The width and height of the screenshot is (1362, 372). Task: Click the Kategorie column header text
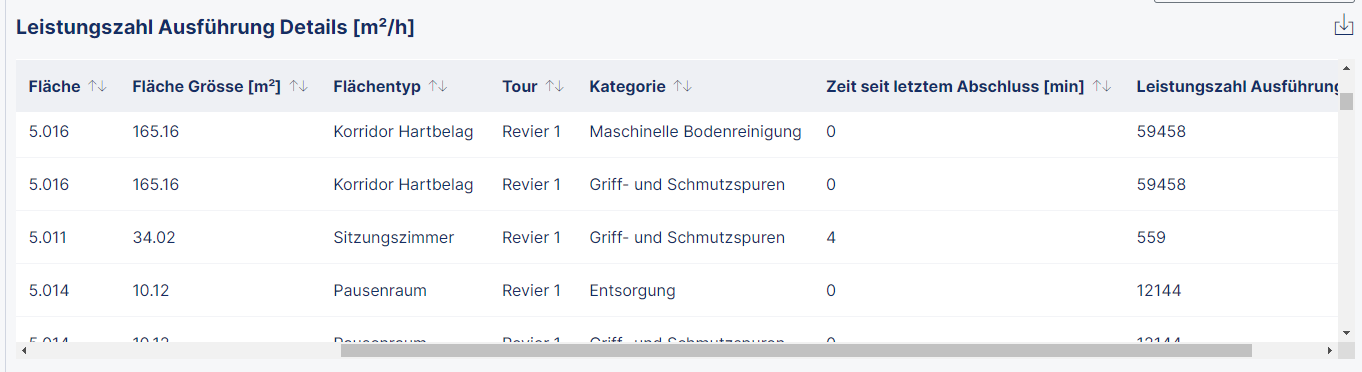pyautogui.click(x=627, y=87)
